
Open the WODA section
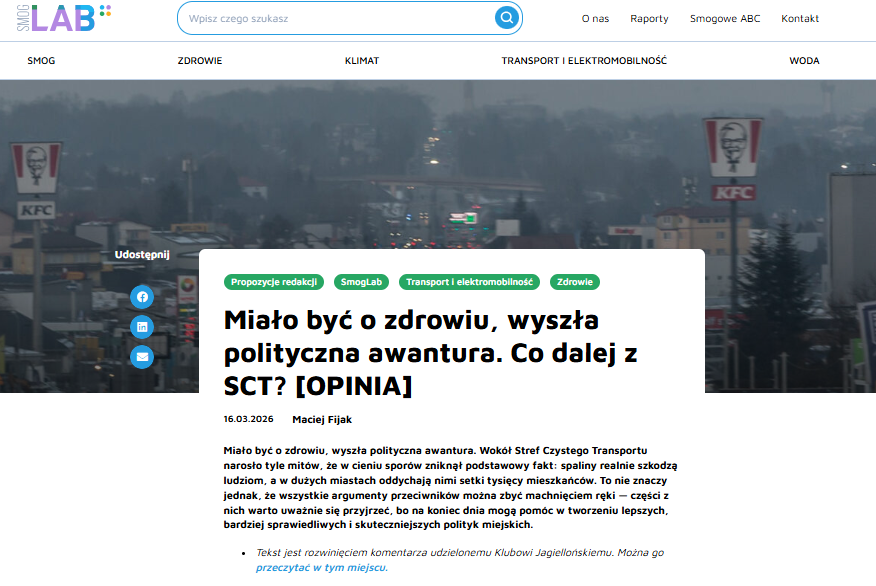(x=805, y=61)
